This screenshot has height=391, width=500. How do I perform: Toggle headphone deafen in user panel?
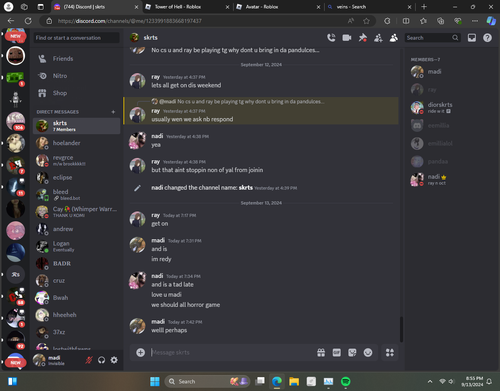101,360
